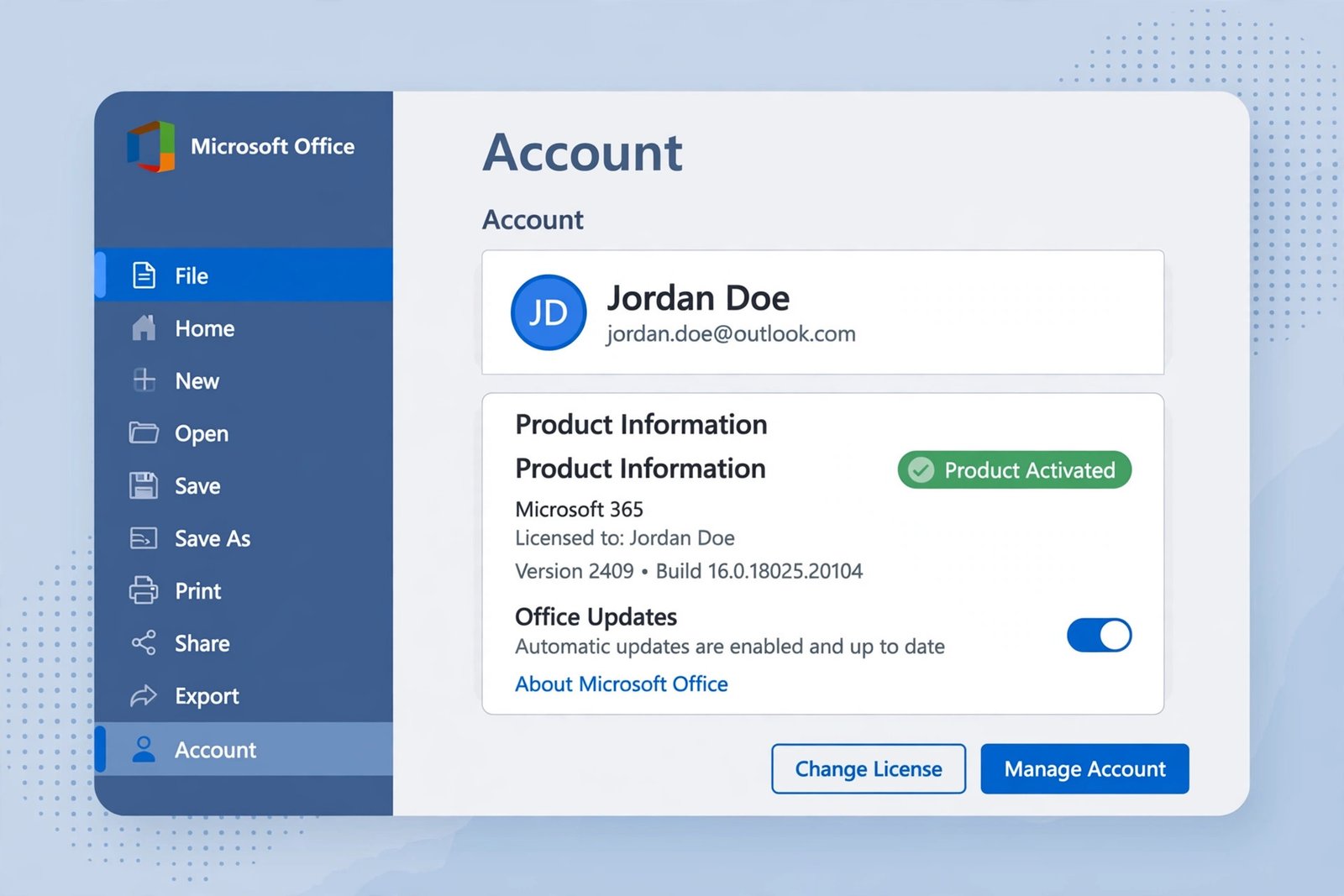
Task: Click the New plus icon
Action: tap(144, 380)
